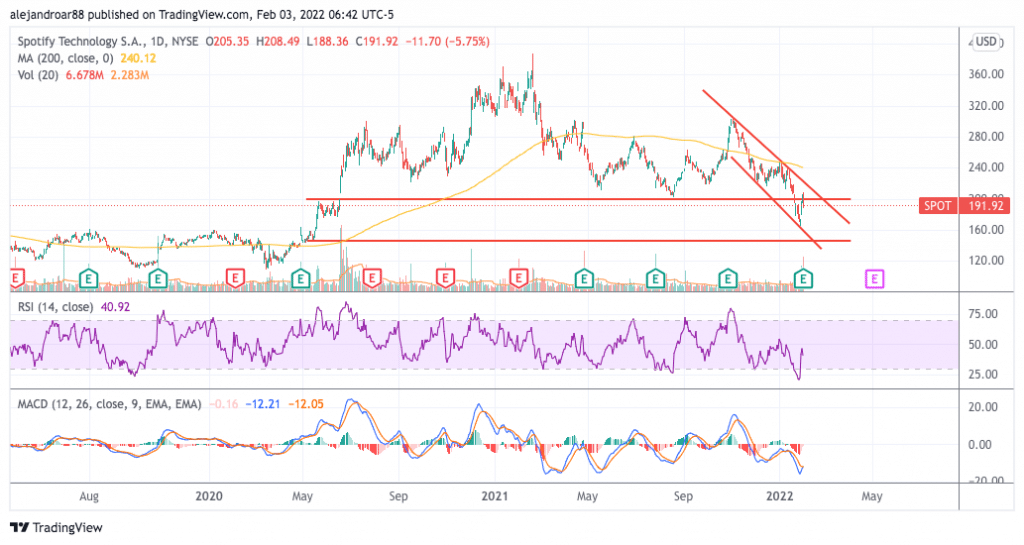Click the green earnings marker under the latest 2022 candle
This screenshot has width=1024, height=545.
(804, 279)
